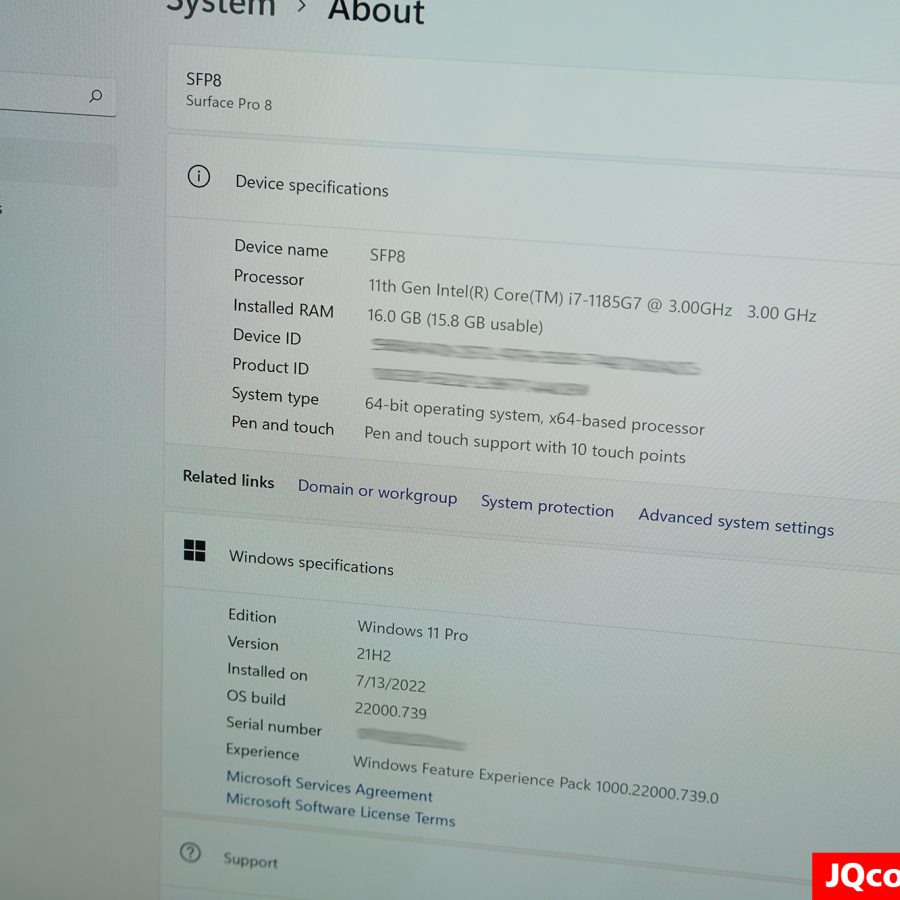This screenshot has height=900, width=900.
Task: Select the 10 touch points value
Action: (x=525, y=444)
